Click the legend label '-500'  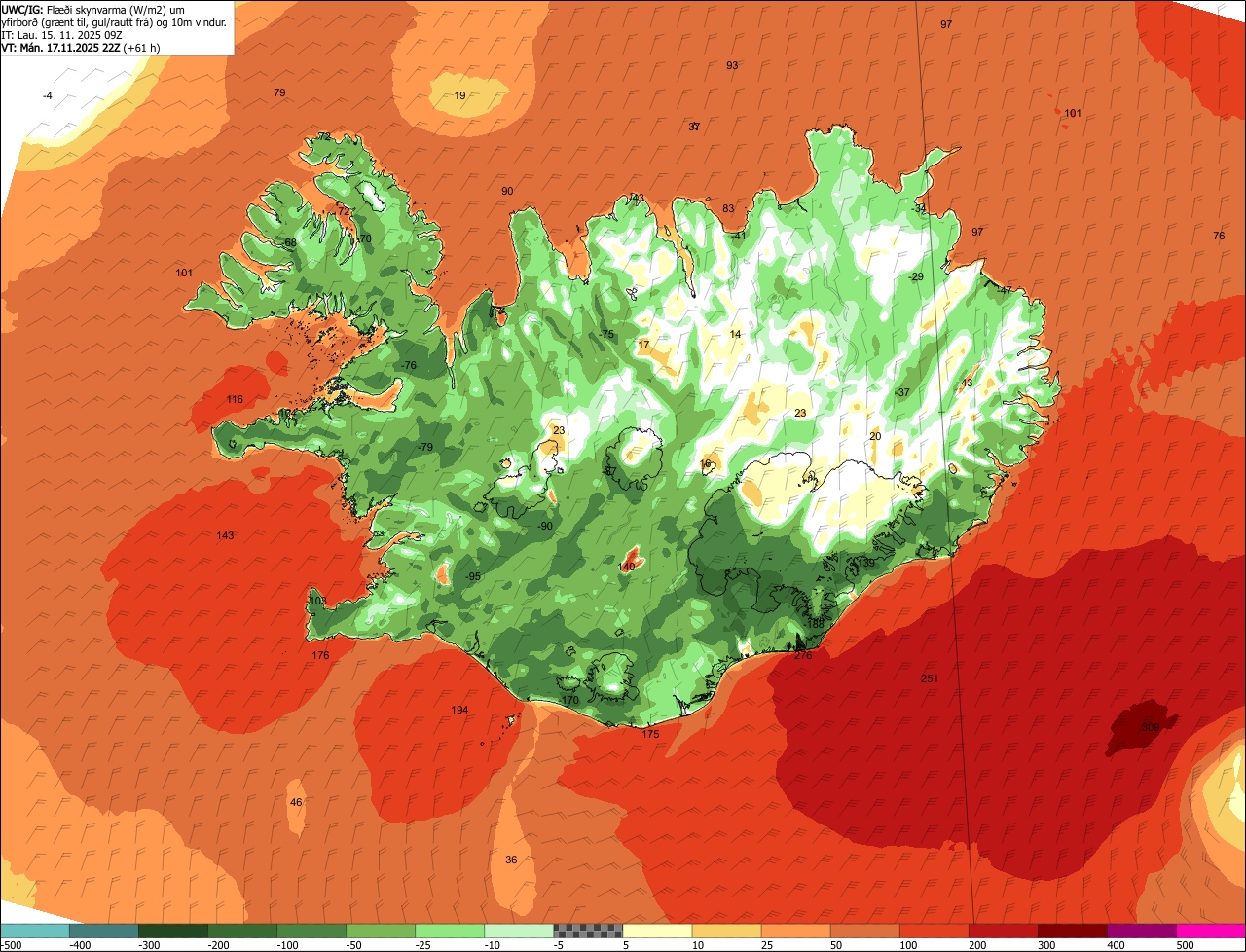click(11, 945)
